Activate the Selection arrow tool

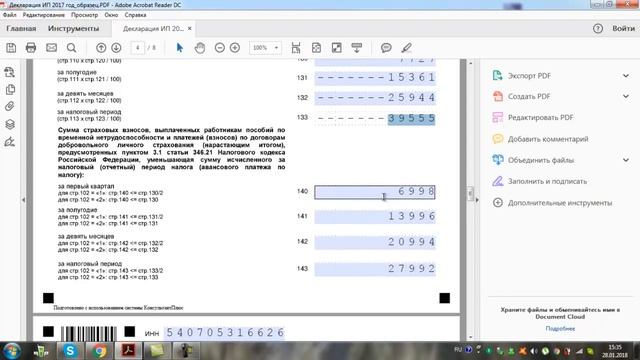pos(180,48)
